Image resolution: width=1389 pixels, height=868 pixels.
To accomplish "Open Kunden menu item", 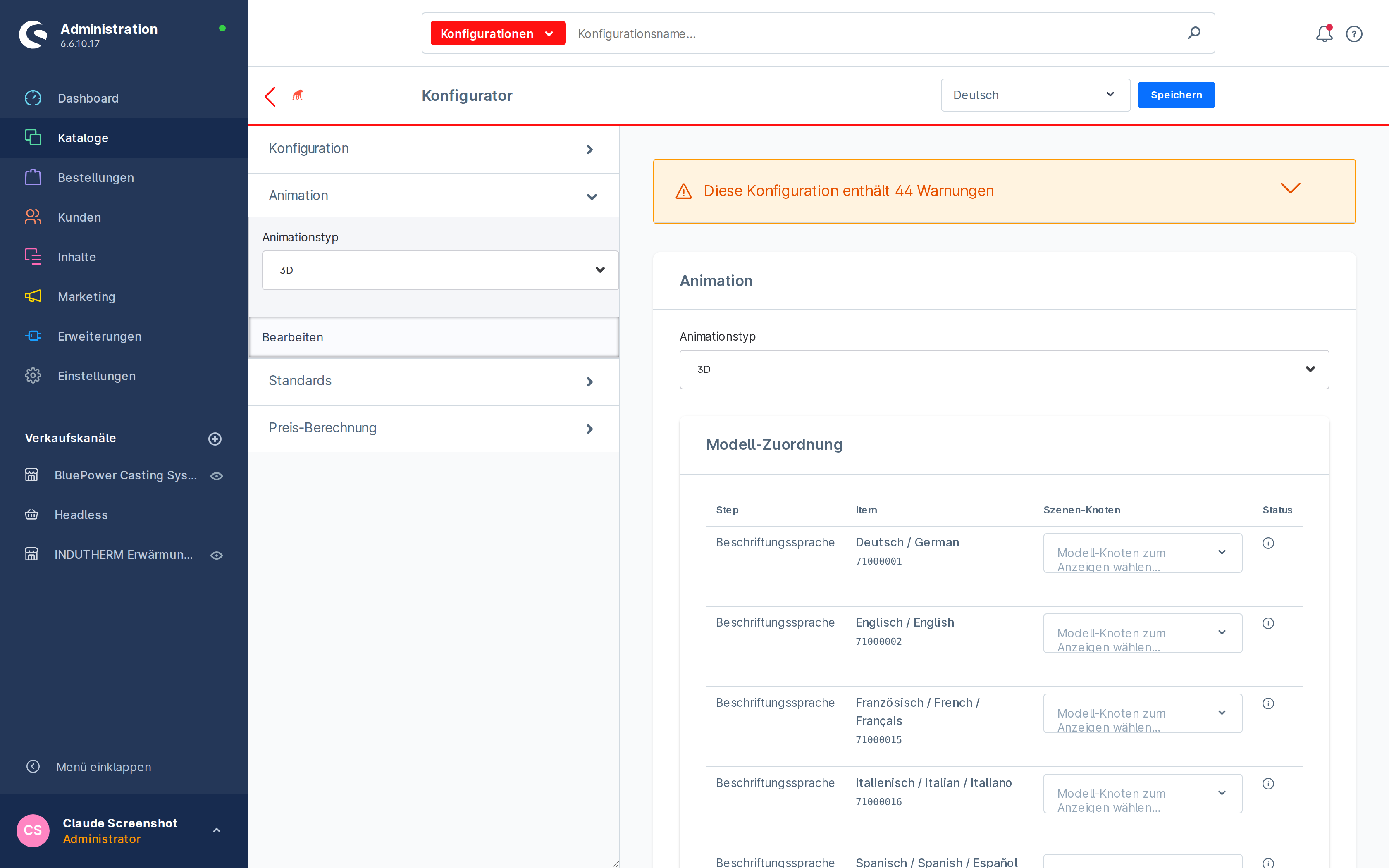I will 124,217.
